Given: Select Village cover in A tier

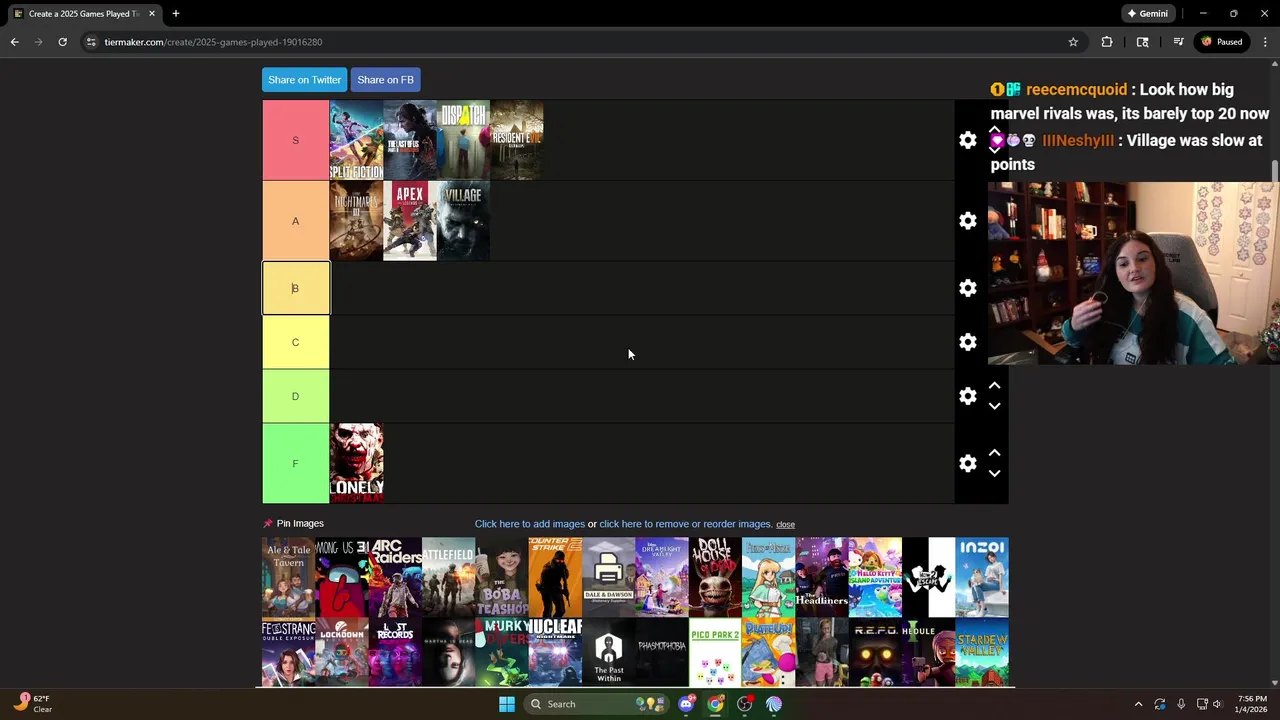Looking at the screenshot, I should 463,221.
